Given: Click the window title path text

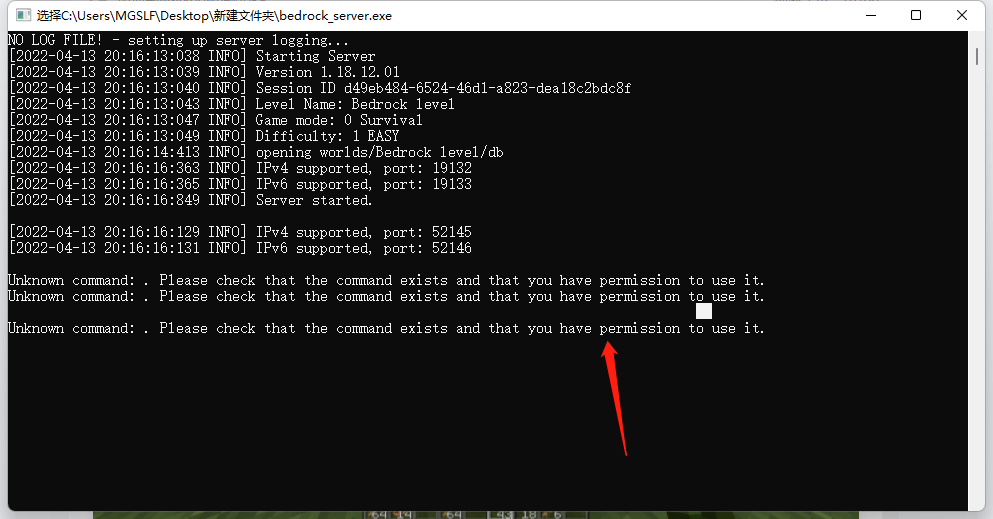Looking at the screenshot, I should [x=214, y=16].
